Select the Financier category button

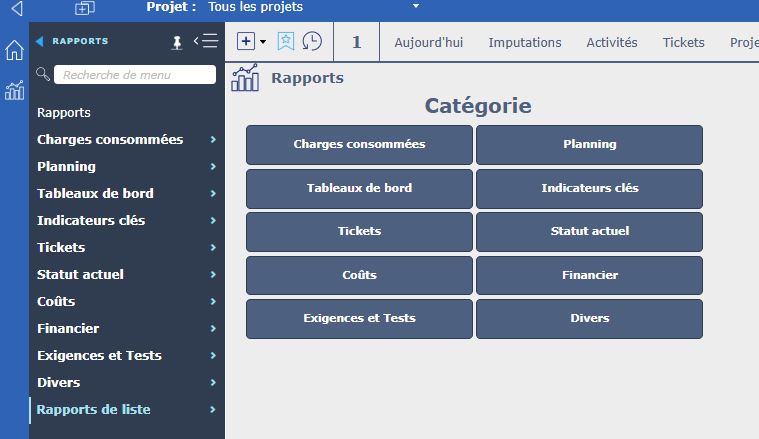click(x=589, y=275)
